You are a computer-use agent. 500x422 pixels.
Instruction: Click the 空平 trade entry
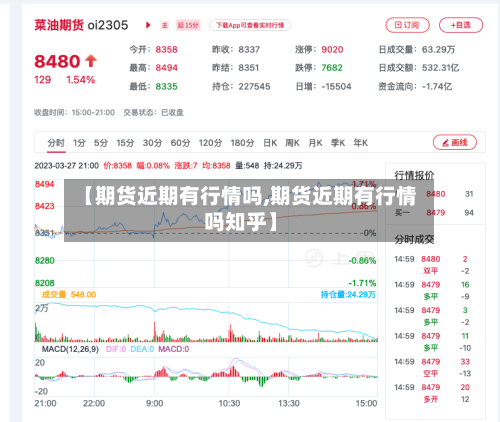click(430, 374)
